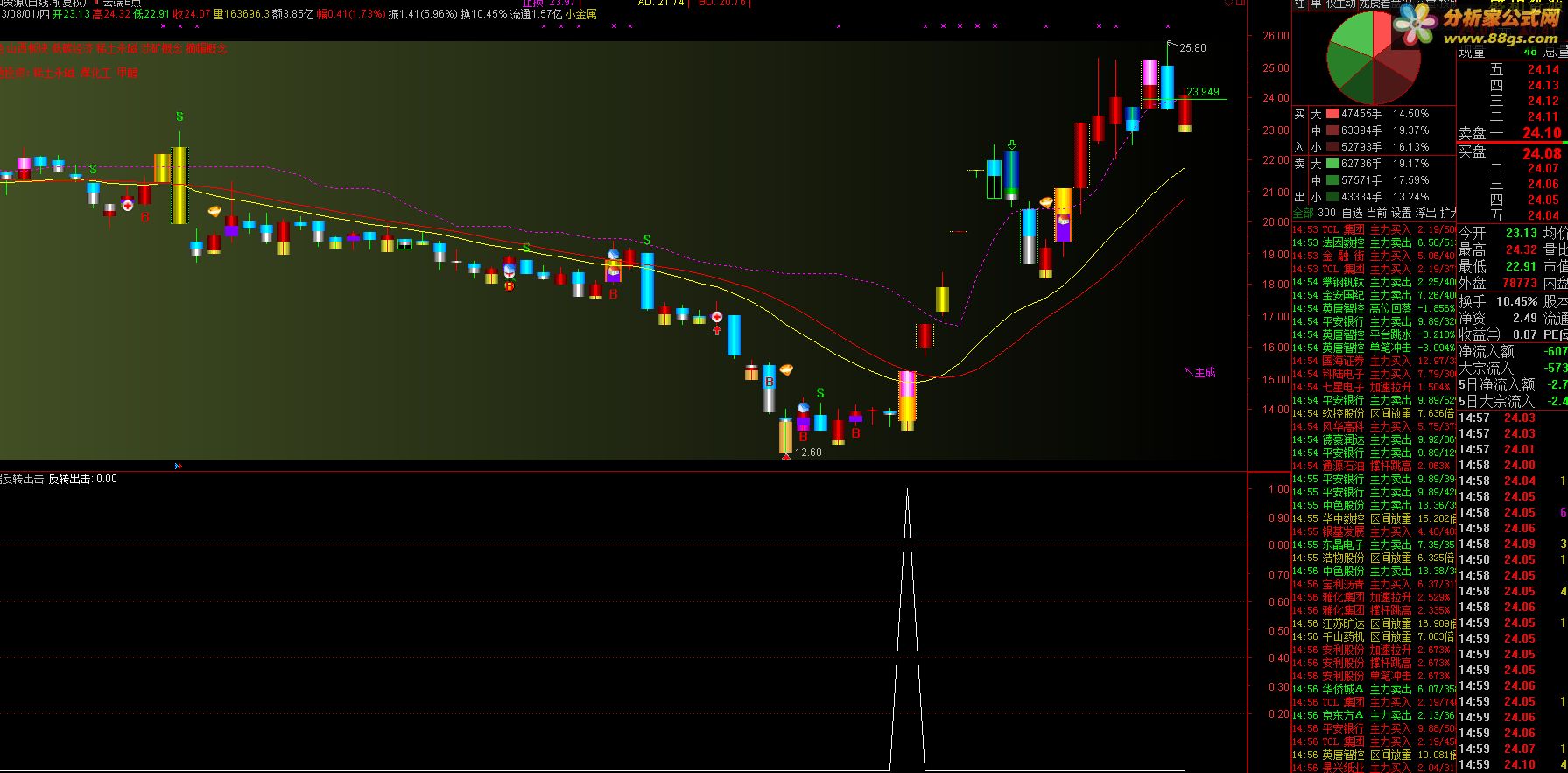Switch to the 300 tab
The image size is (1568, 773).
[1327, 213]
